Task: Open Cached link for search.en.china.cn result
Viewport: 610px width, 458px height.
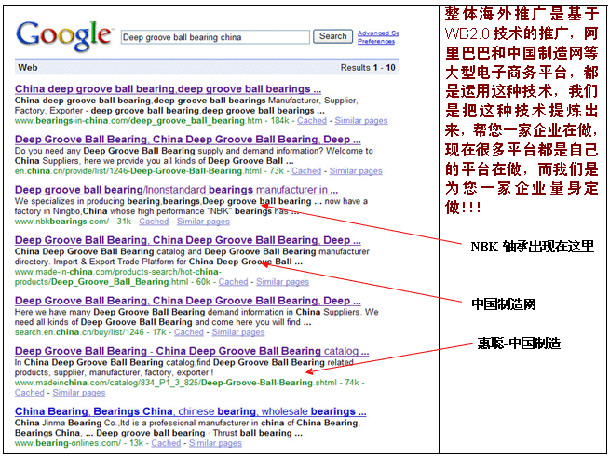Action: click(x=189, y=332)
